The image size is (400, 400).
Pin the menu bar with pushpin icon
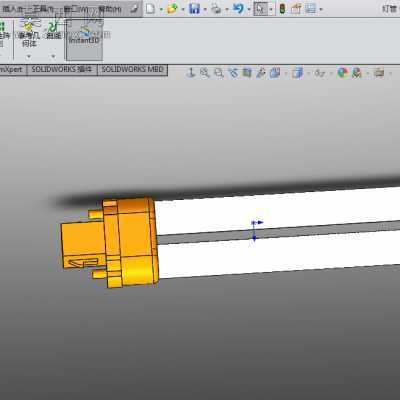point(134,9)
